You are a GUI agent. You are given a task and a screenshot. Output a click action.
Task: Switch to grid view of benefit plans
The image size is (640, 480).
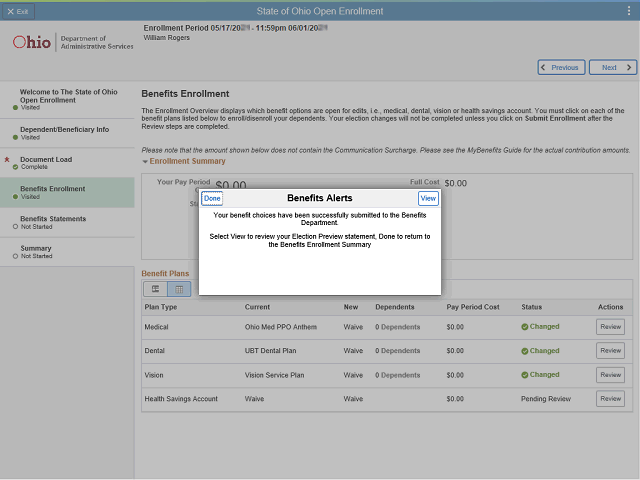(x=179, y=289)
